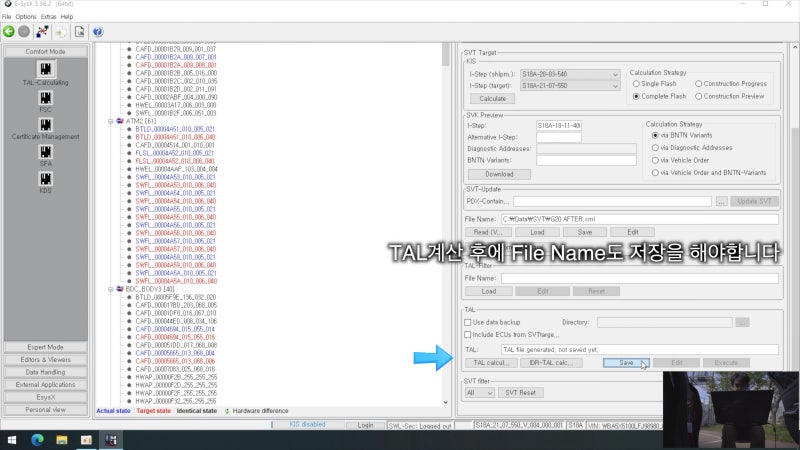Click the SVT Reset button
The height and width of the screenshot is (450, 800).
[520, 393]
